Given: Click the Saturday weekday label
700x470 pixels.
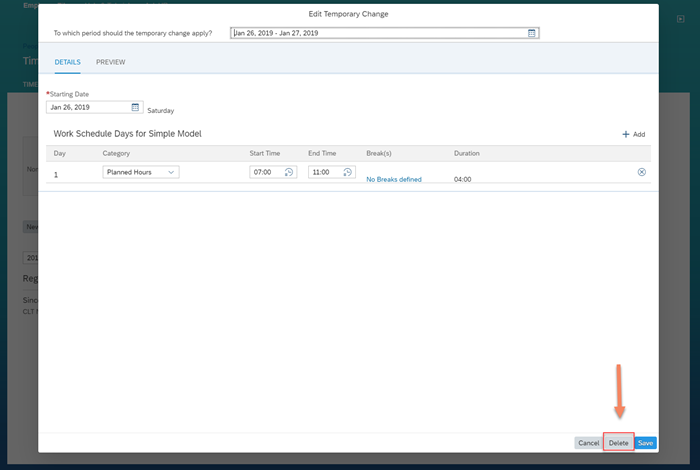Looking at the screenshot, I should 161,111.
